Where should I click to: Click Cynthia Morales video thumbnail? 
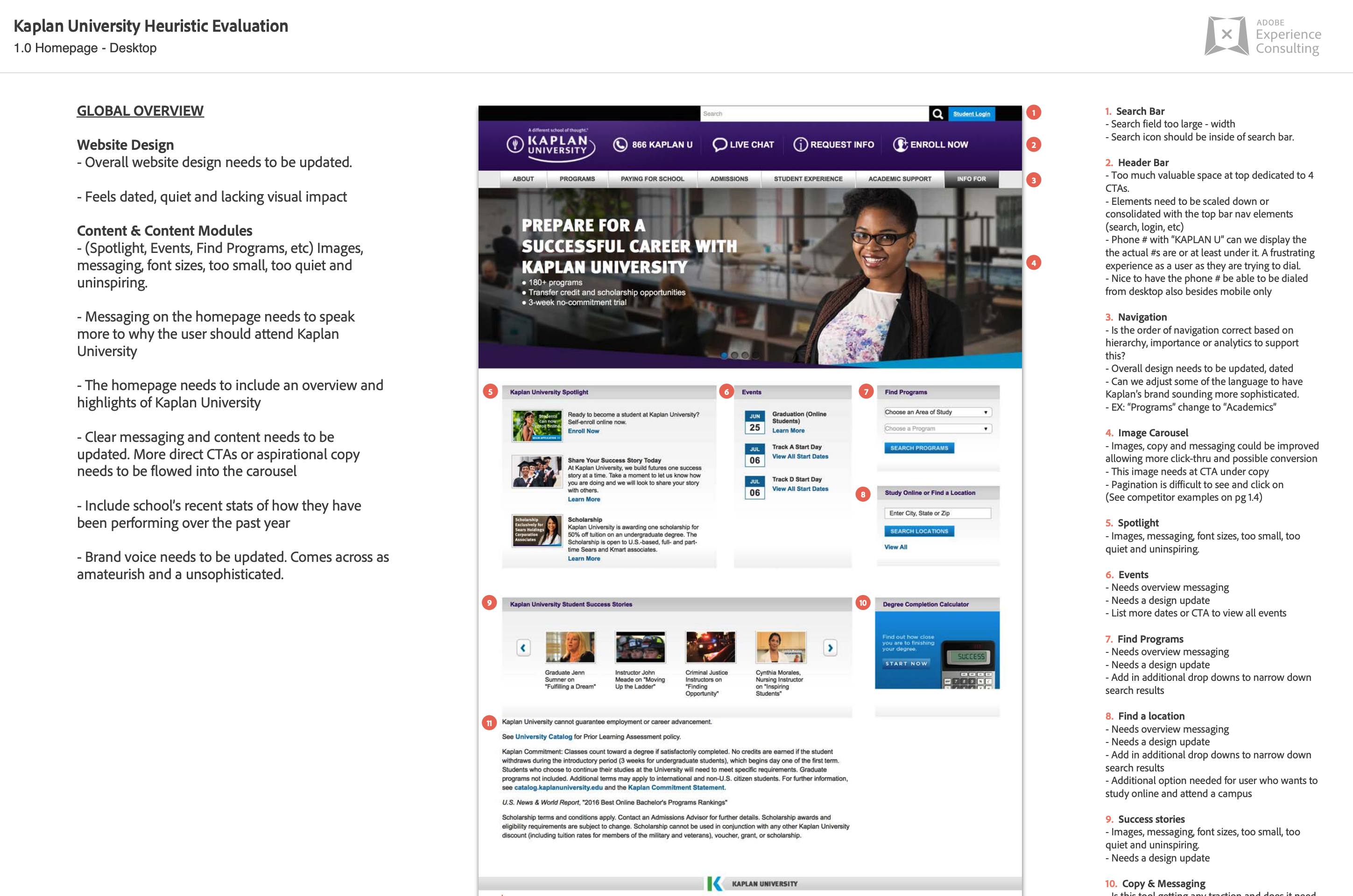(781, 647)
